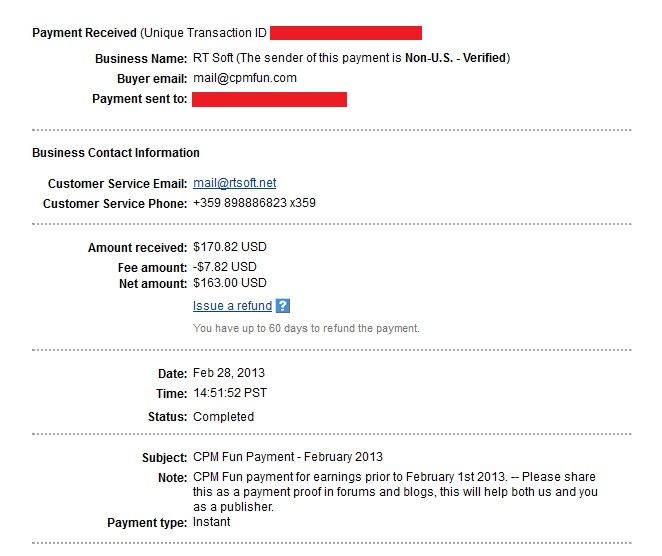Screen dimensions: 662x556
Task: Click the date Feb 28, 2013
Action: [229, 373]
